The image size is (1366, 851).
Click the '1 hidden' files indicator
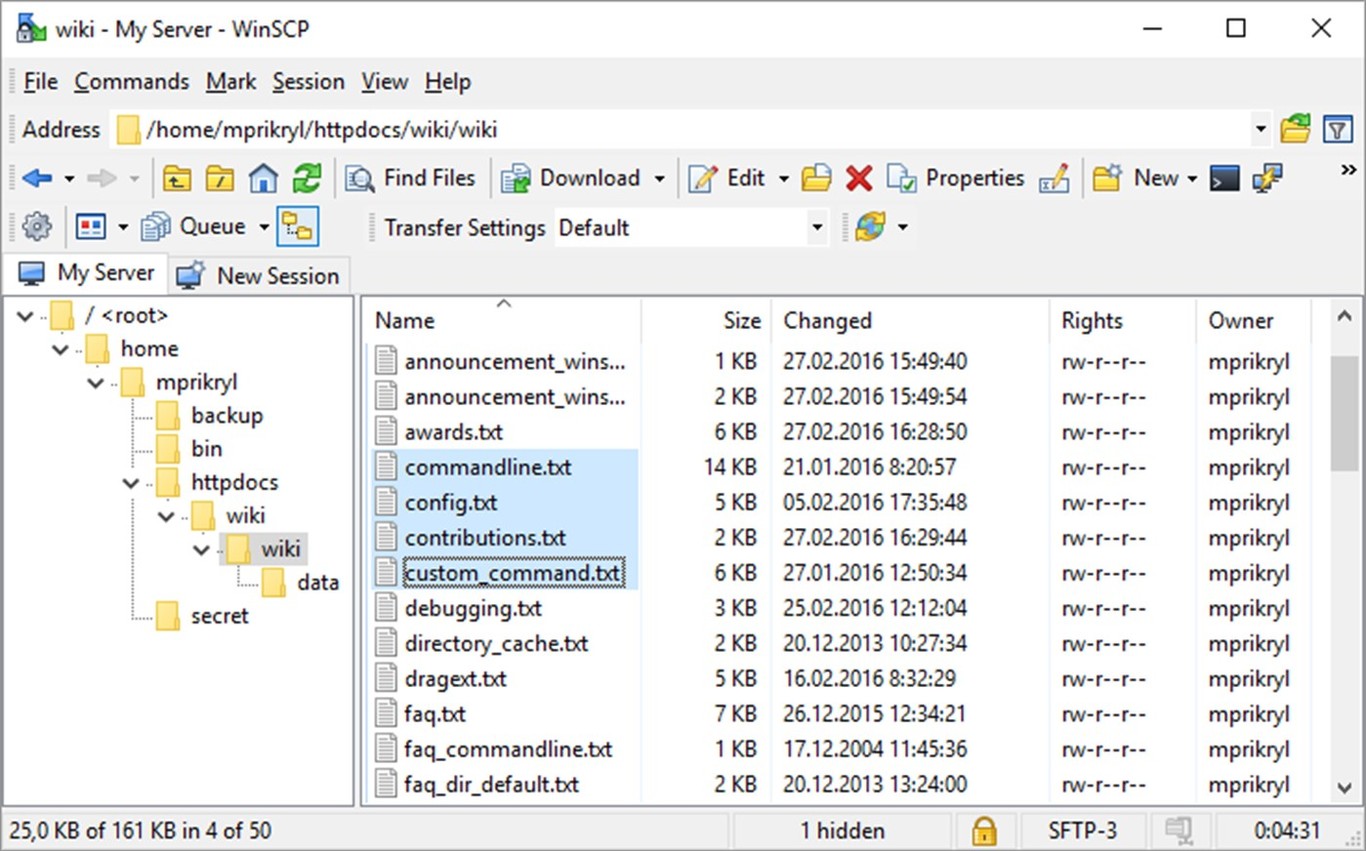click(x=843, y=830)
